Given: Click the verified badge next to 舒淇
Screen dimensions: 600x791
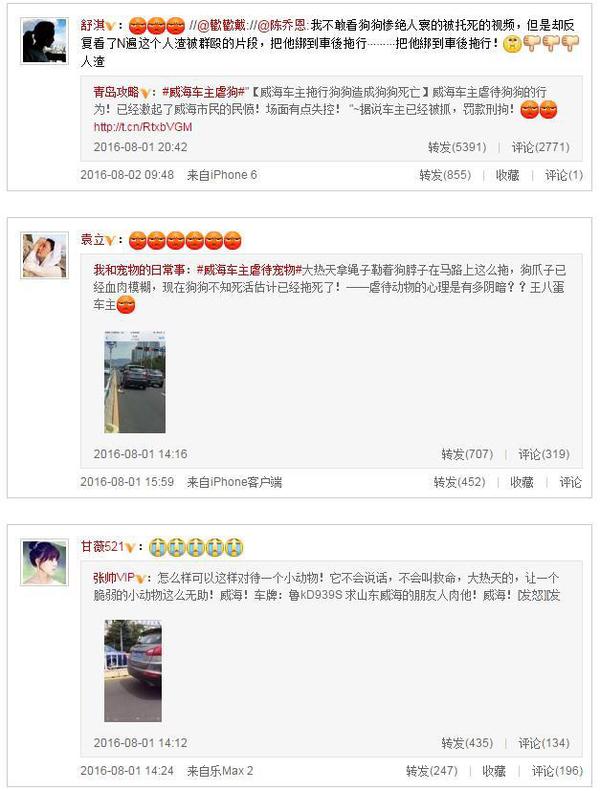Looking at the screenshot, I should point(111,26).
